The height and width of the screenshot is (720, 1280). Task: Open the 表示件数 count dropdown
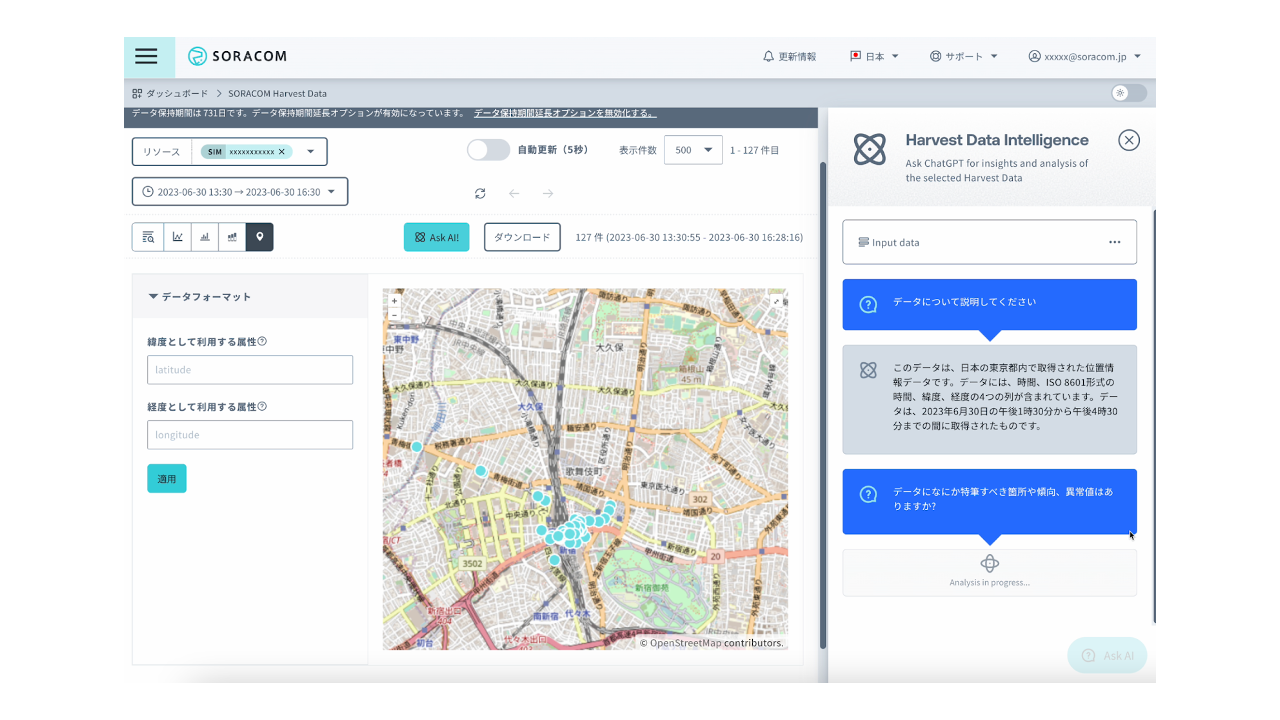pos(693,149)
